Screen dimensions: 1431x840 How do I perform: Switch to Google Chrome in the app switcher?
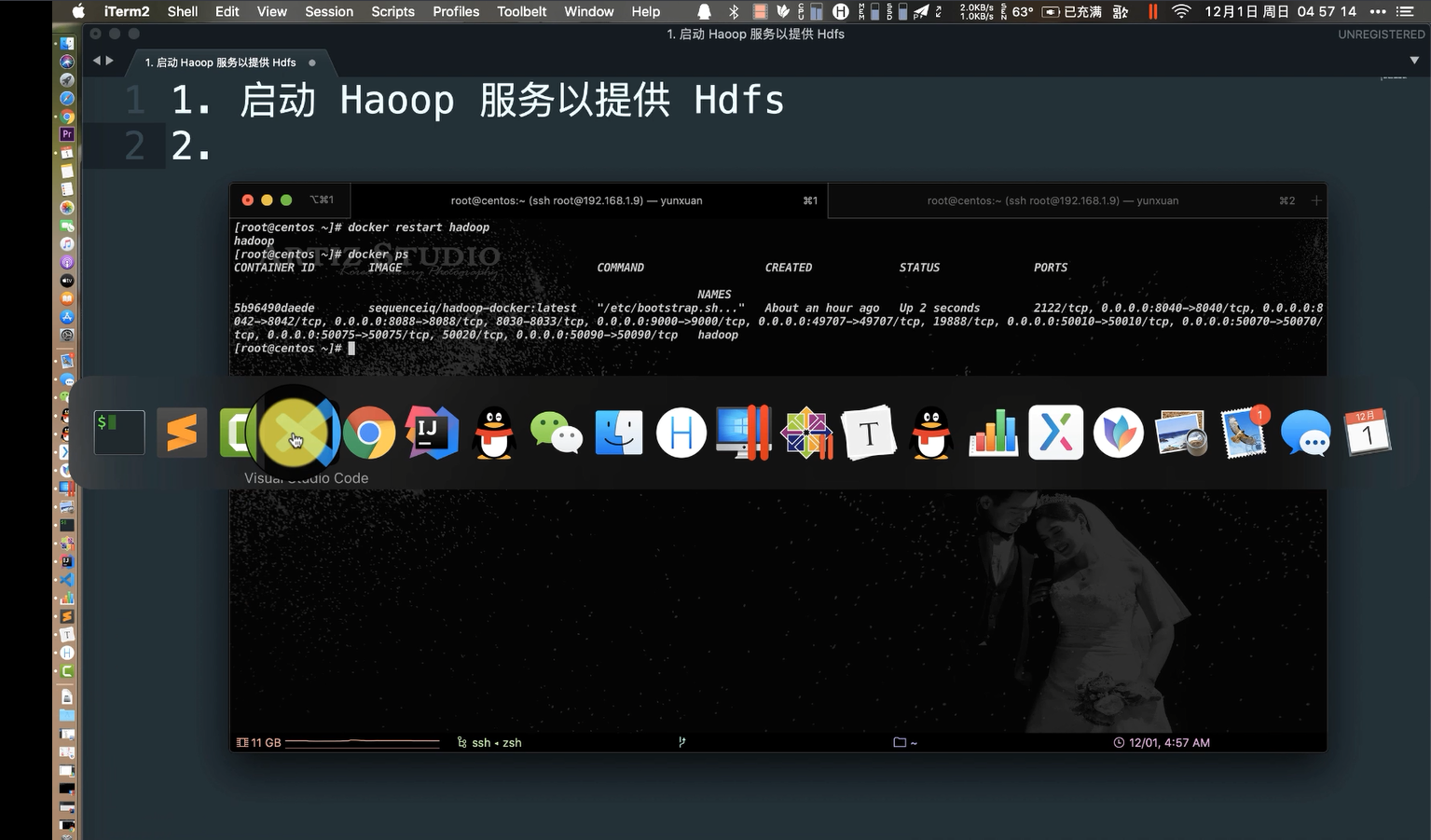(x=369, y=433)
